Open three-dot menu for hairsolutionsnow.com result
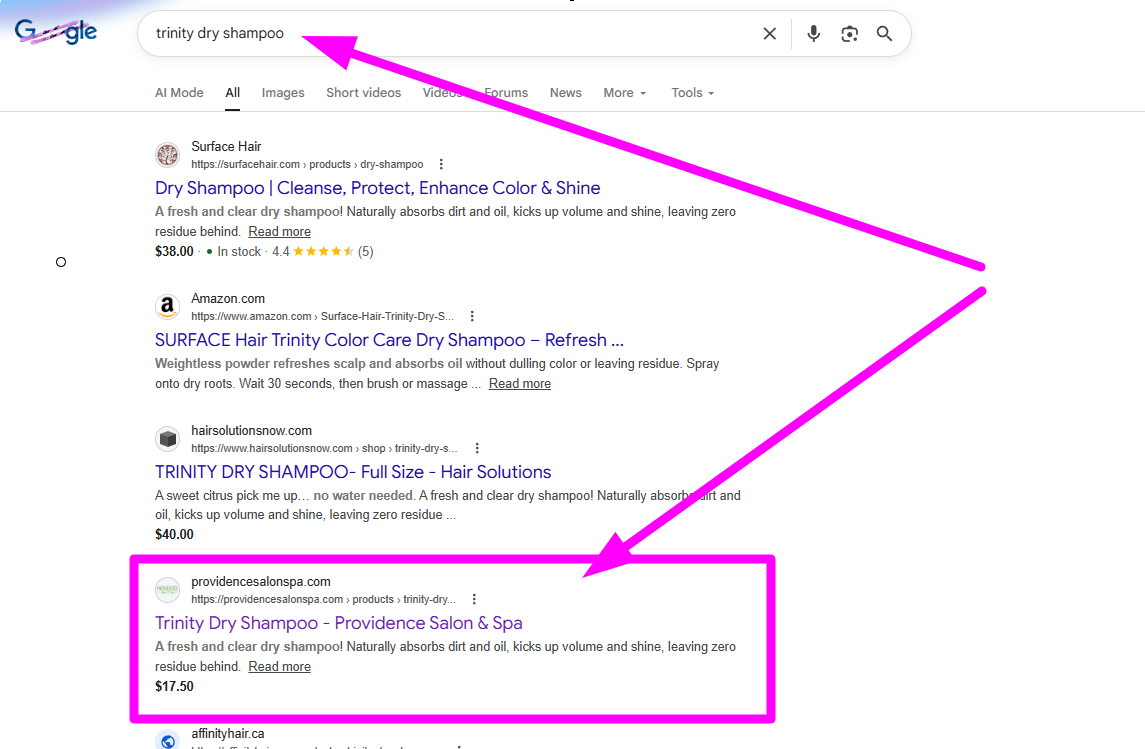The width and height of the screenshot is (1145, 749). 477,448
